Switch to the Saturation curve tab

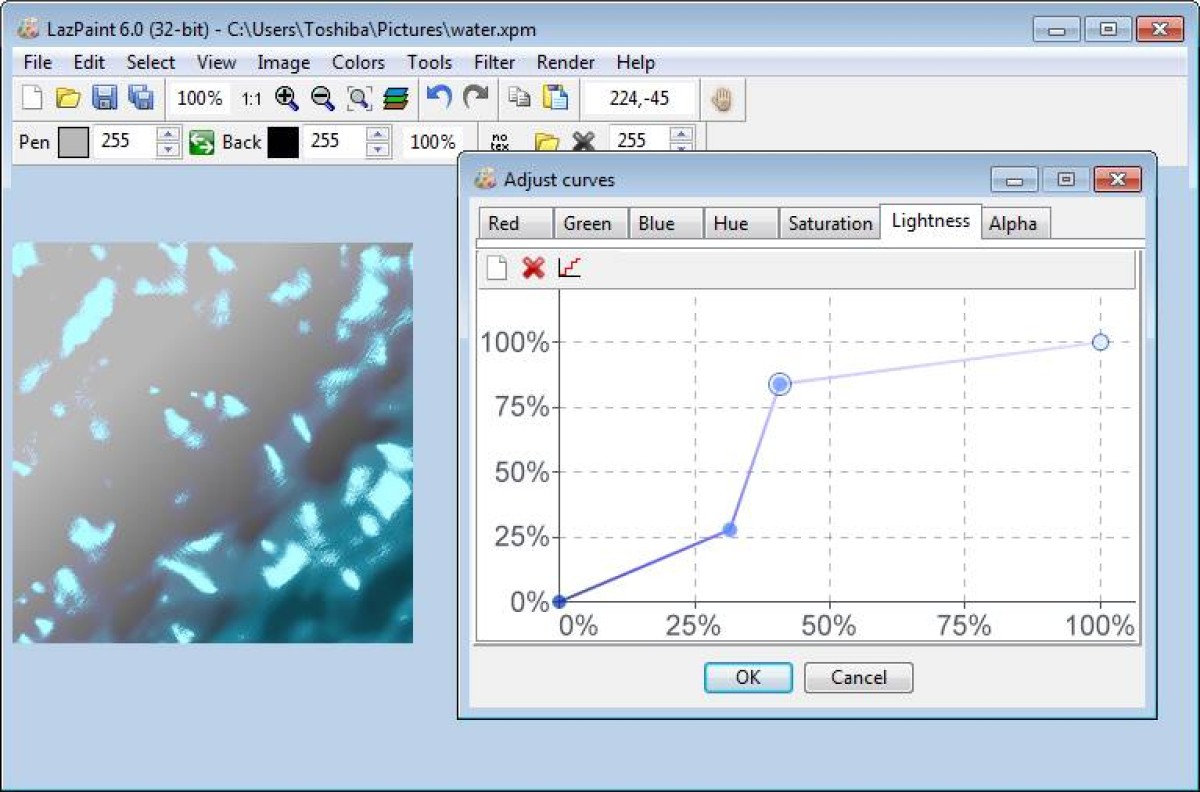pyautogui.click(x=829, y=224)
